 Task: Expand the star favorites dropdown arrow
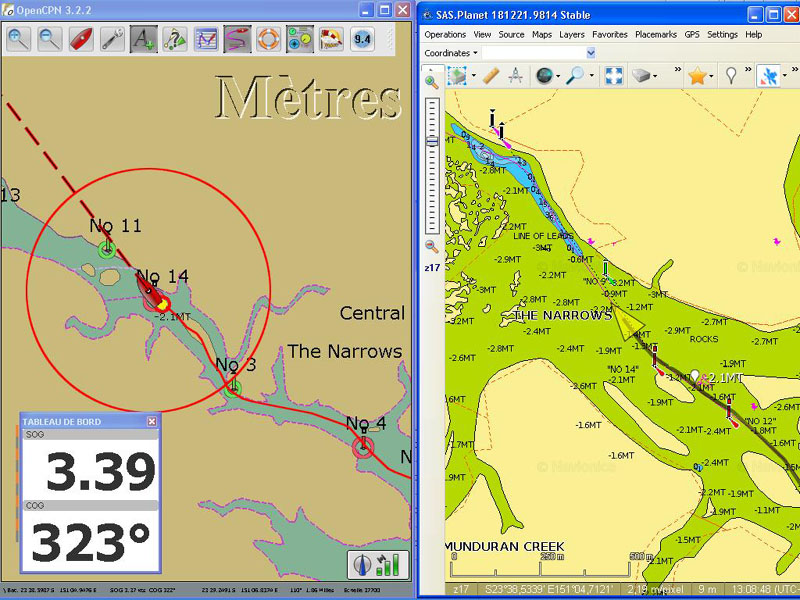(711, 77)
